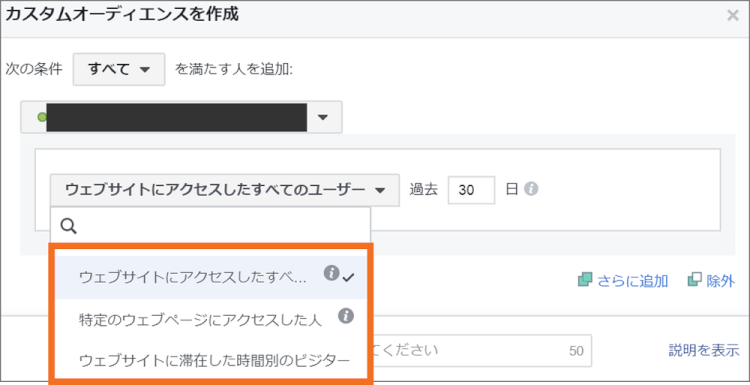This screenshot has height=385, width=750.
Task: Open ウェブサイトにアクセスしたすべてのユーザー dropdown
Action: (x=224, y=190)
